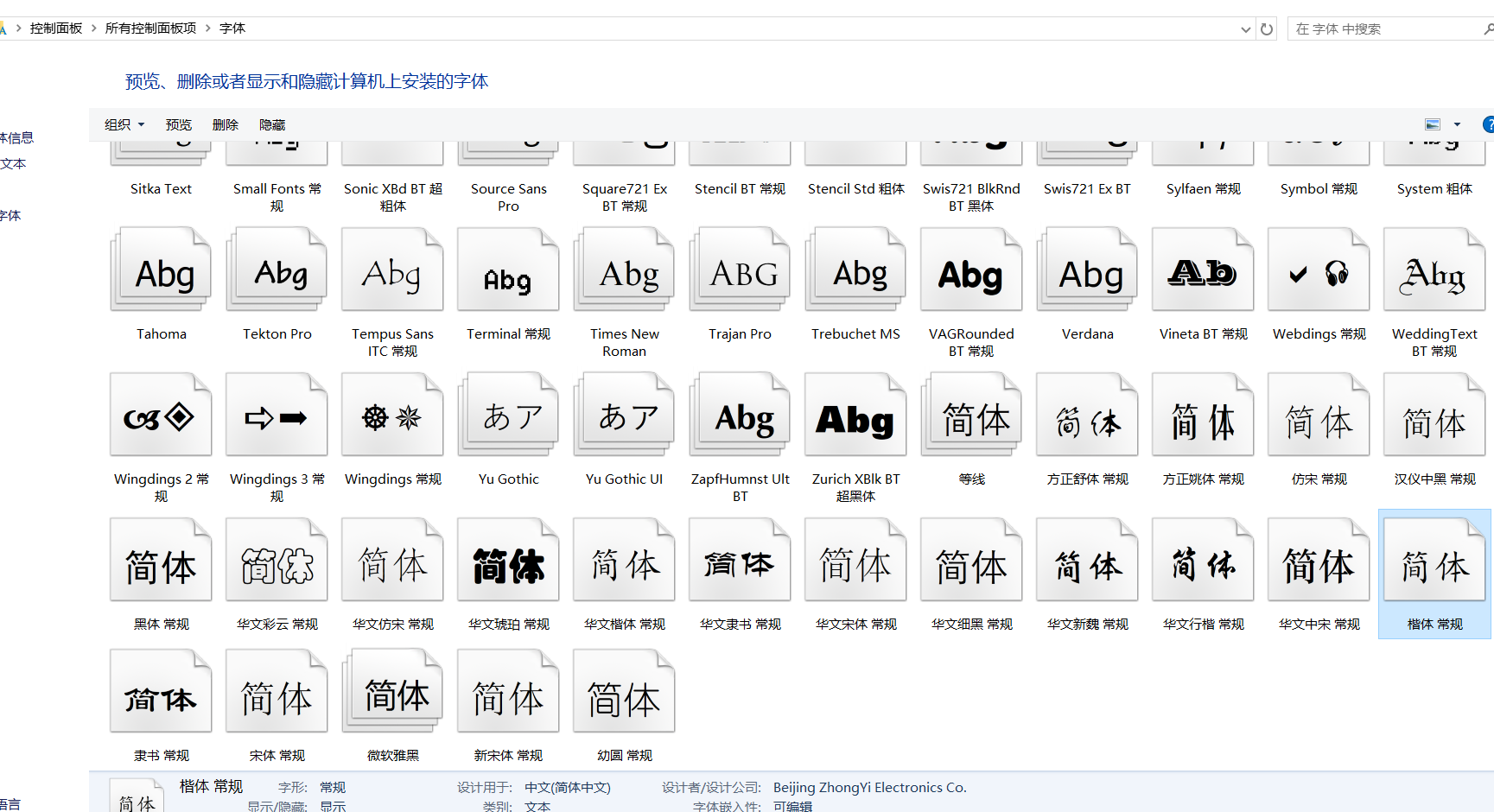Click the 楷体 preview thumbnail in details pane
1494x812 pixels.
point(137,796)
